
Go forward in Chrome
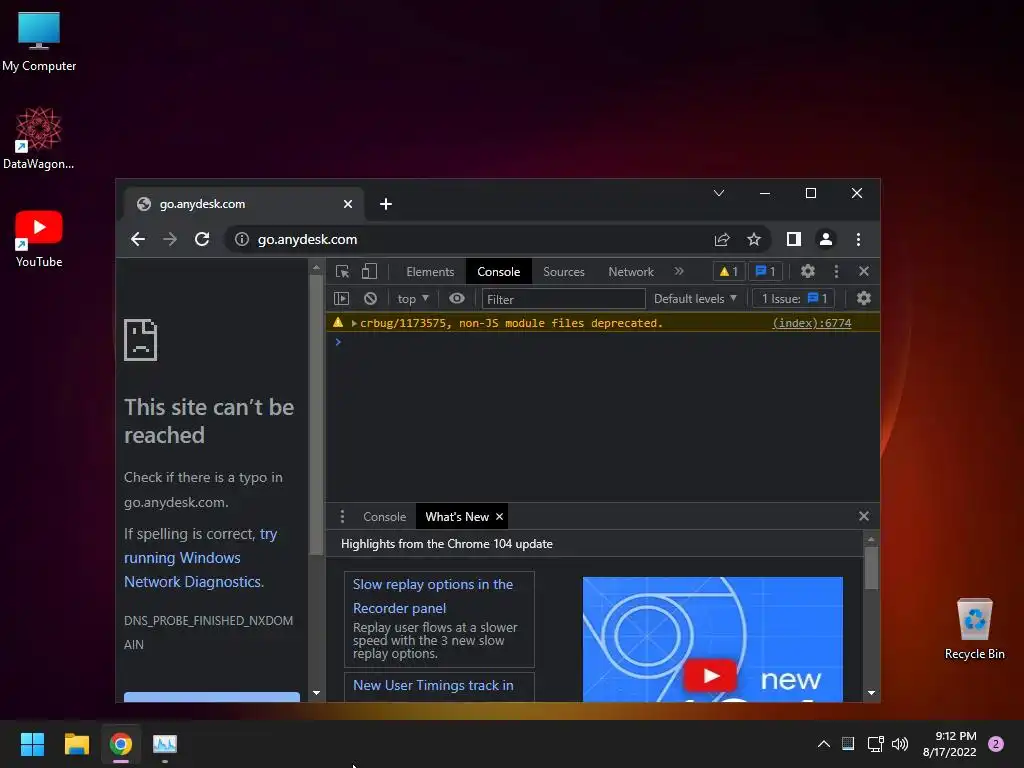(x=170, y=239)
